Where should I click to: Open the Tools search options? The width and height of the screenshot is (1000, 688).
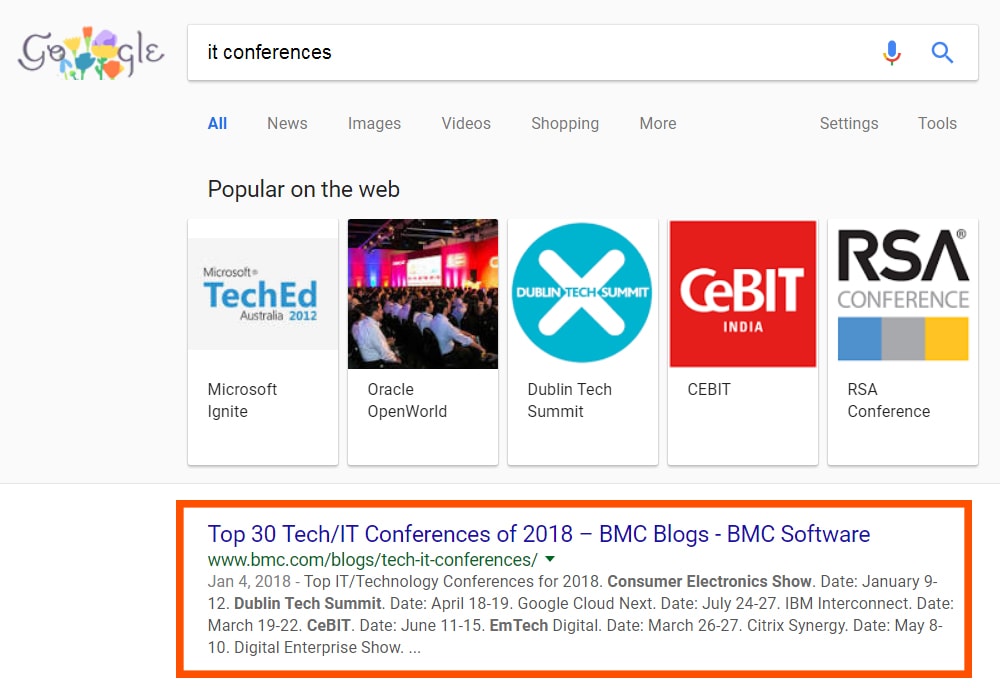937,124
